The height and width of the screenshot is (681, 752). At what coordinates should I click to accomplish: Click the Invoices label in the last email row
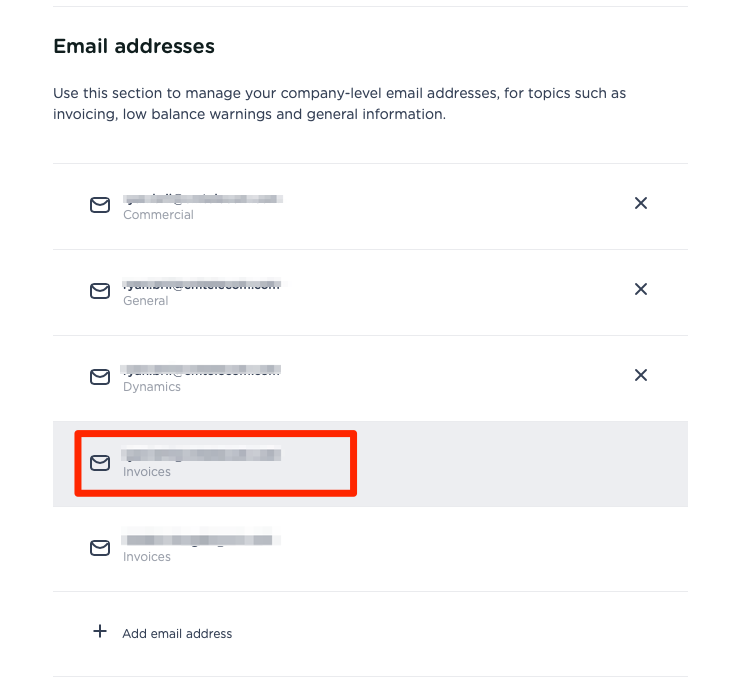(x=147, y=557)
